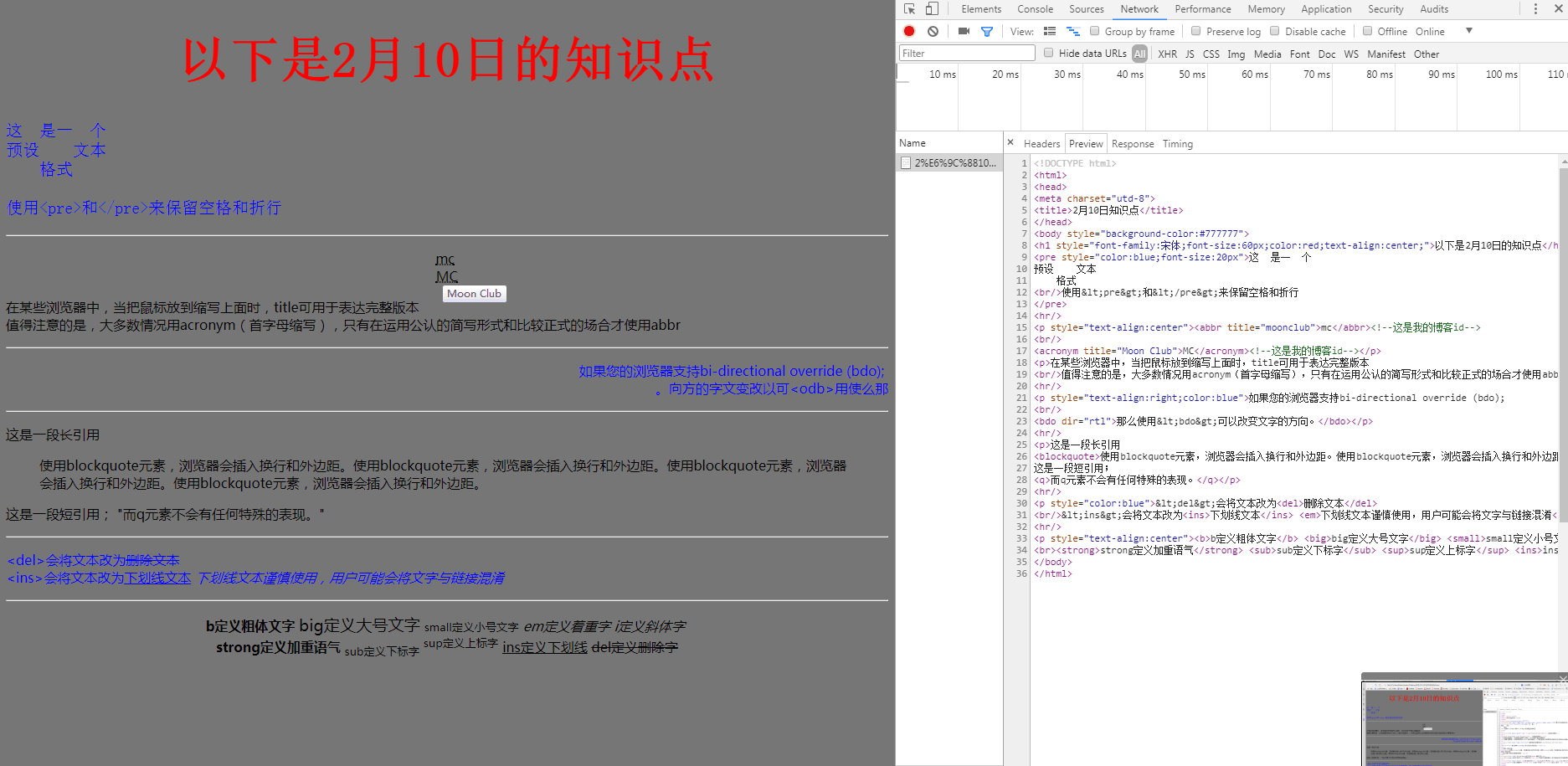Click the '<!DOCTYPE html>' source line
The height and width of the screenshot is (766, 1568).
click(x=1075, y=163)
